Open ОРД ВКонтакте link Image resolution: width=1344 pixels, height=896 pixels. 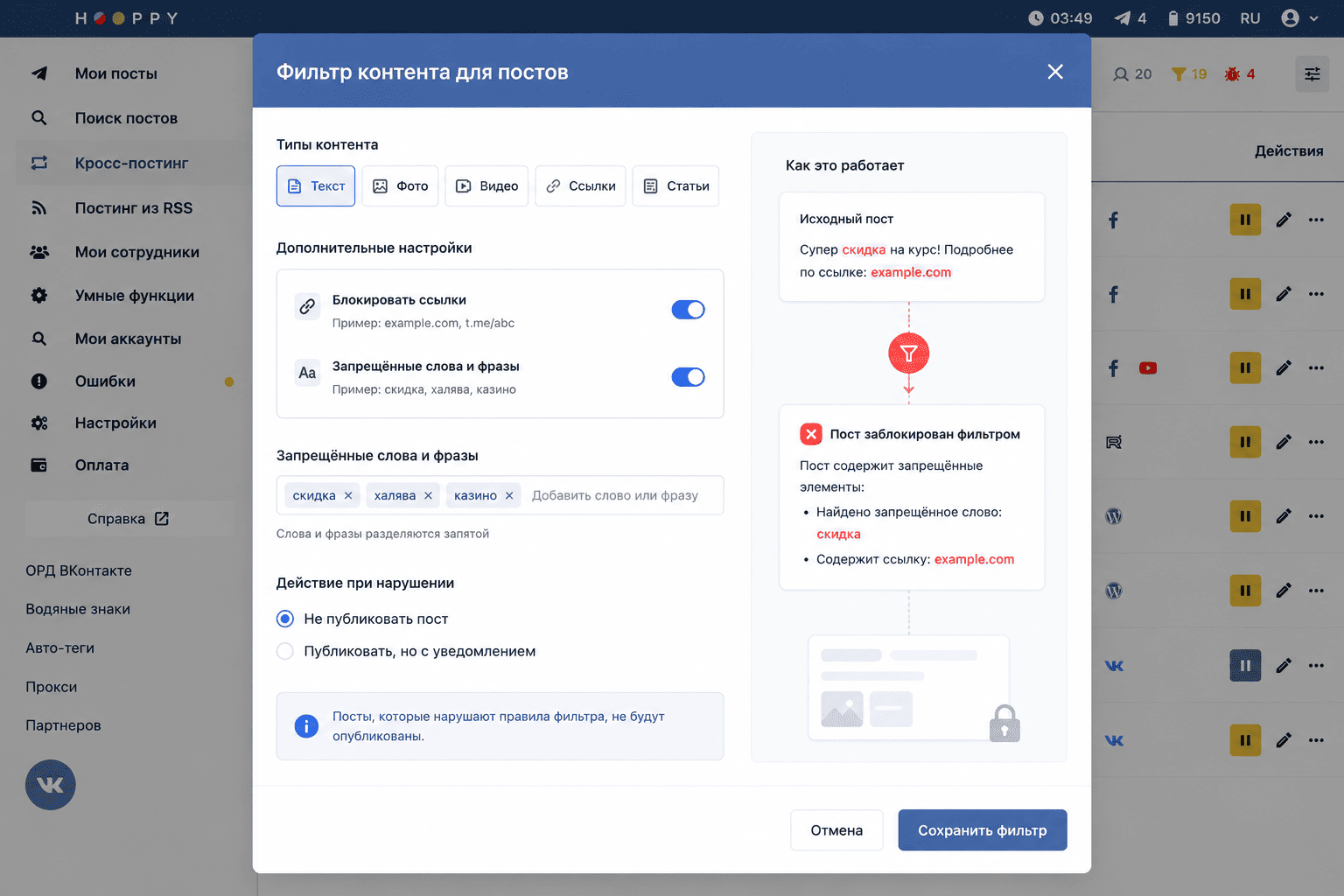tap(79, 570)
